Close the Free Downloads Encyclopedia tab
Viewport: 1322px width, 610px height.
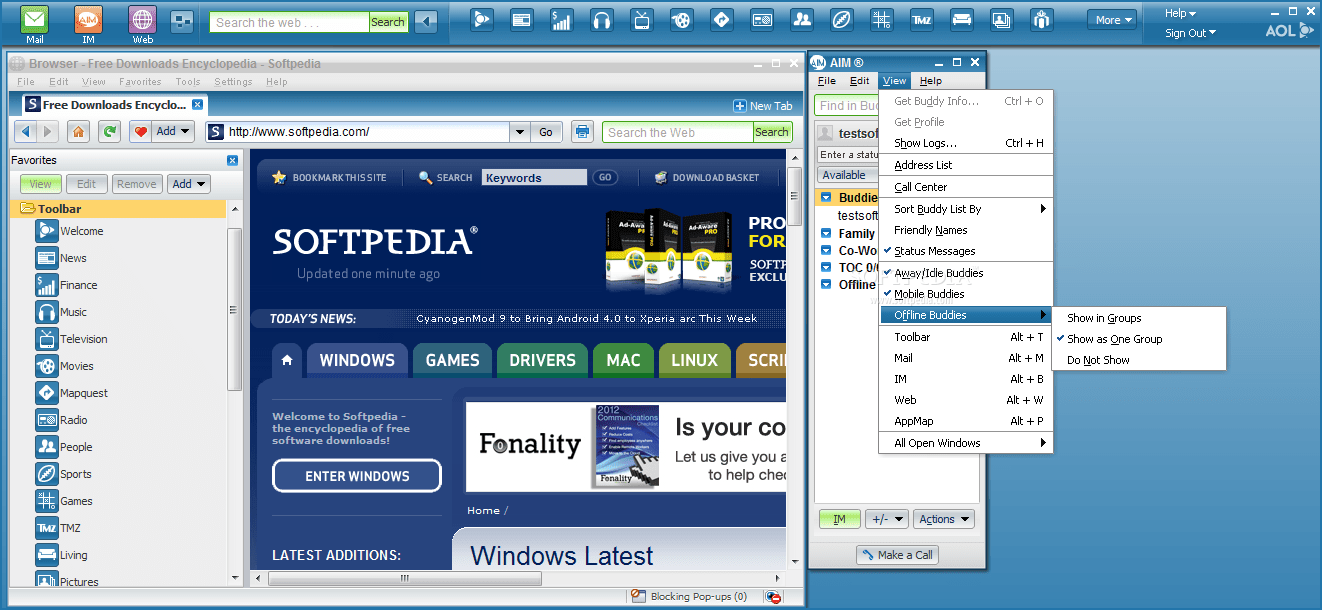click(197, 104)
